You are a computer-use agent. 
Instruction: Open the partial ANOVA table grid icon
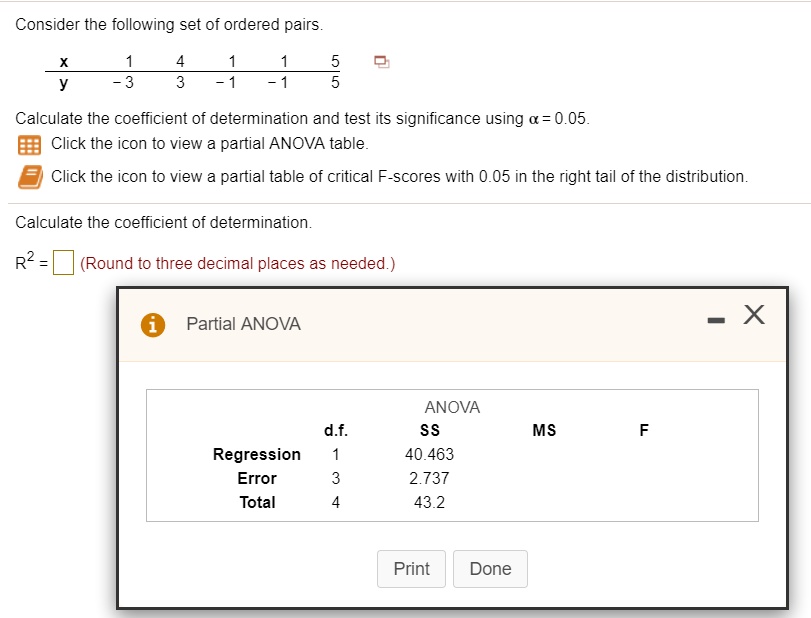click(28, 145)
